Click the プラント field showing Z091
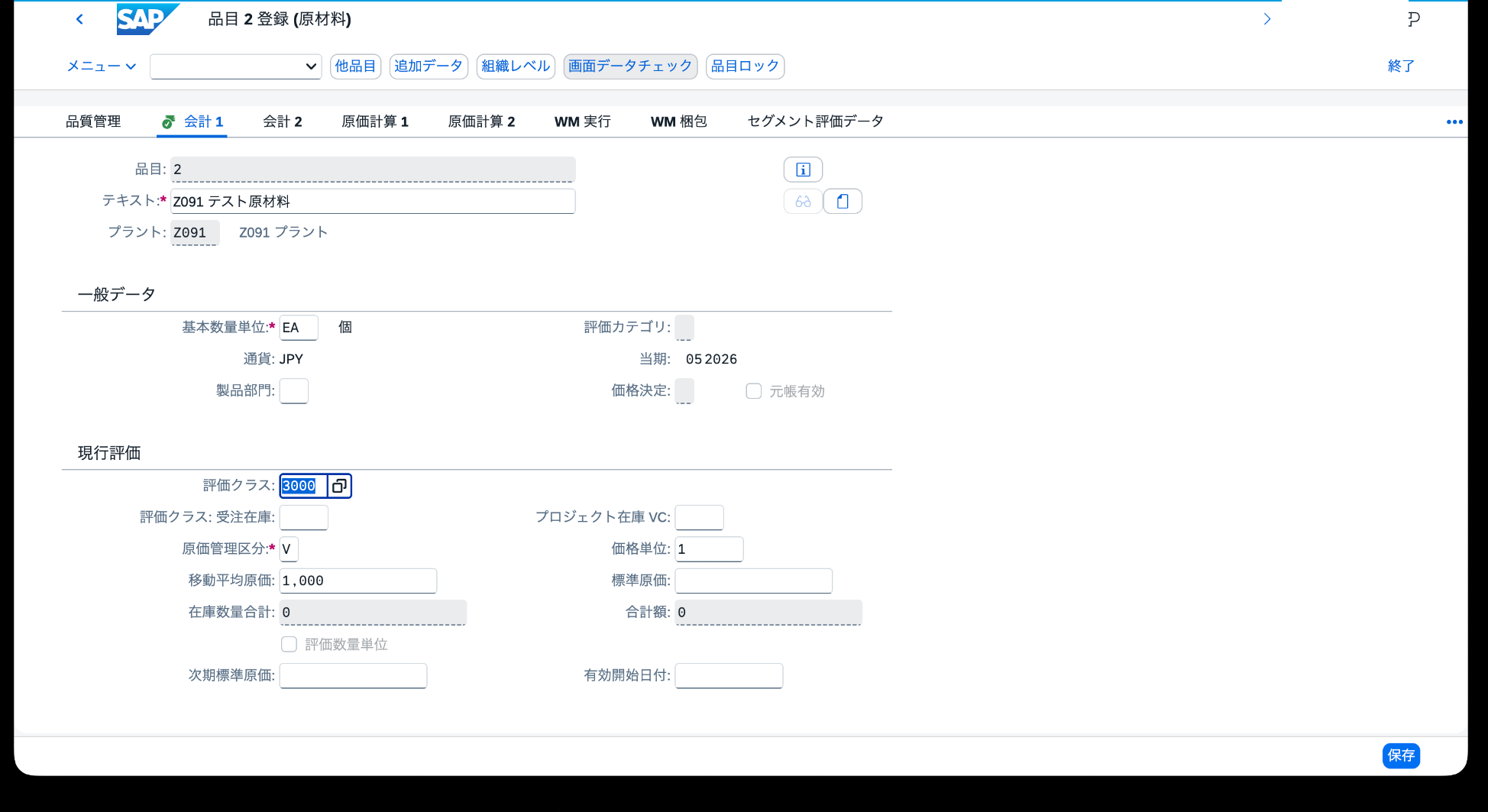The height and width of the screenshot is (812, 1488). click(x=195, y=233)
